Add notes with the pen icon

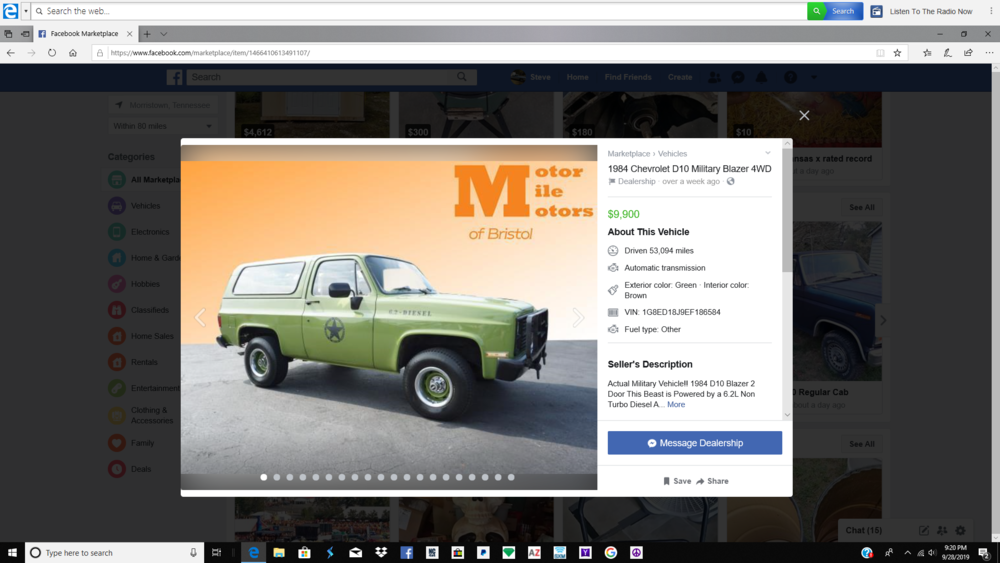click(x=948, y=53)
